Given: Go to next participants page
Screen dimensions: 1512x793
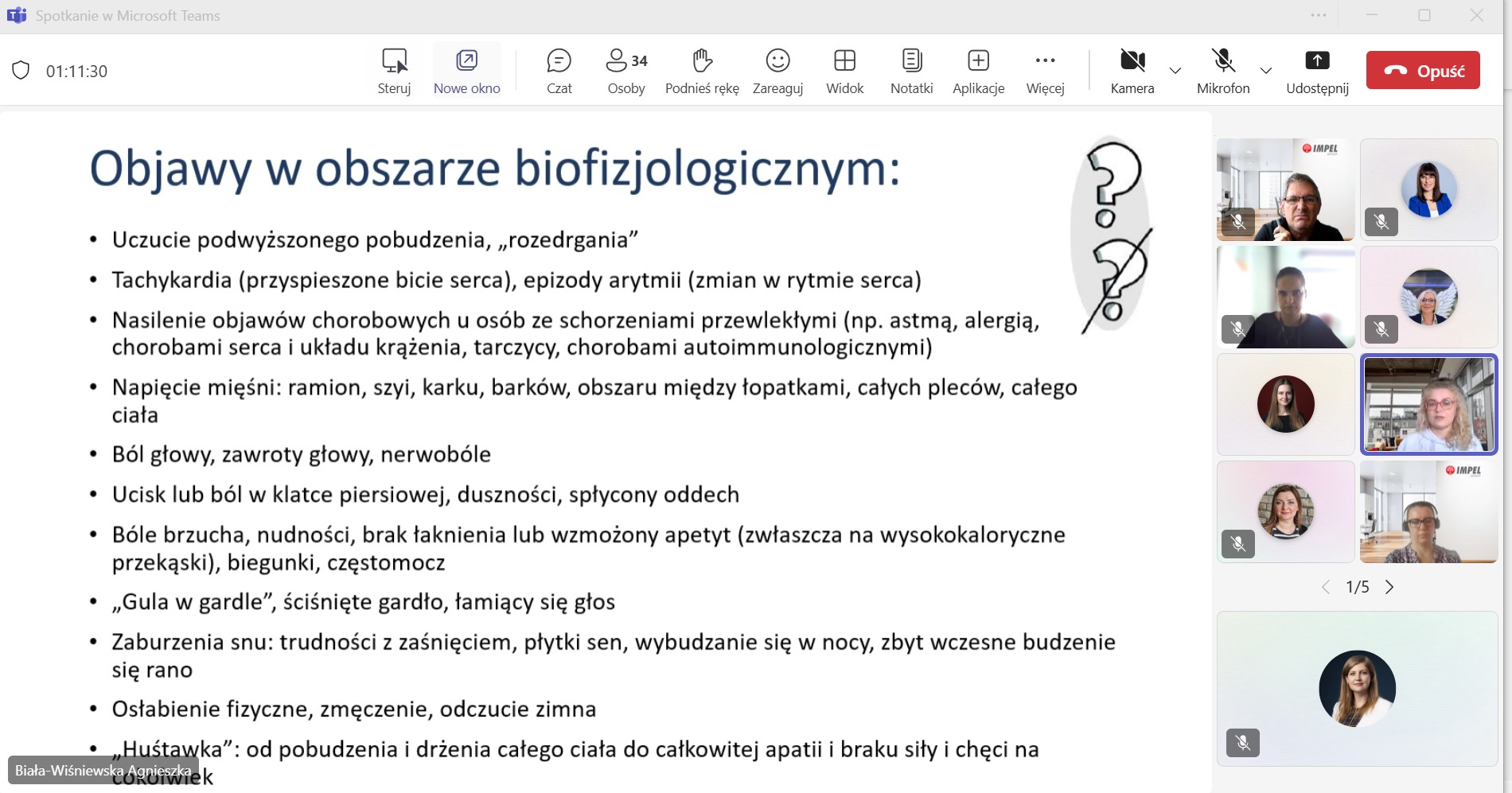Looking at the screenshot, I should pos(1389,587).
